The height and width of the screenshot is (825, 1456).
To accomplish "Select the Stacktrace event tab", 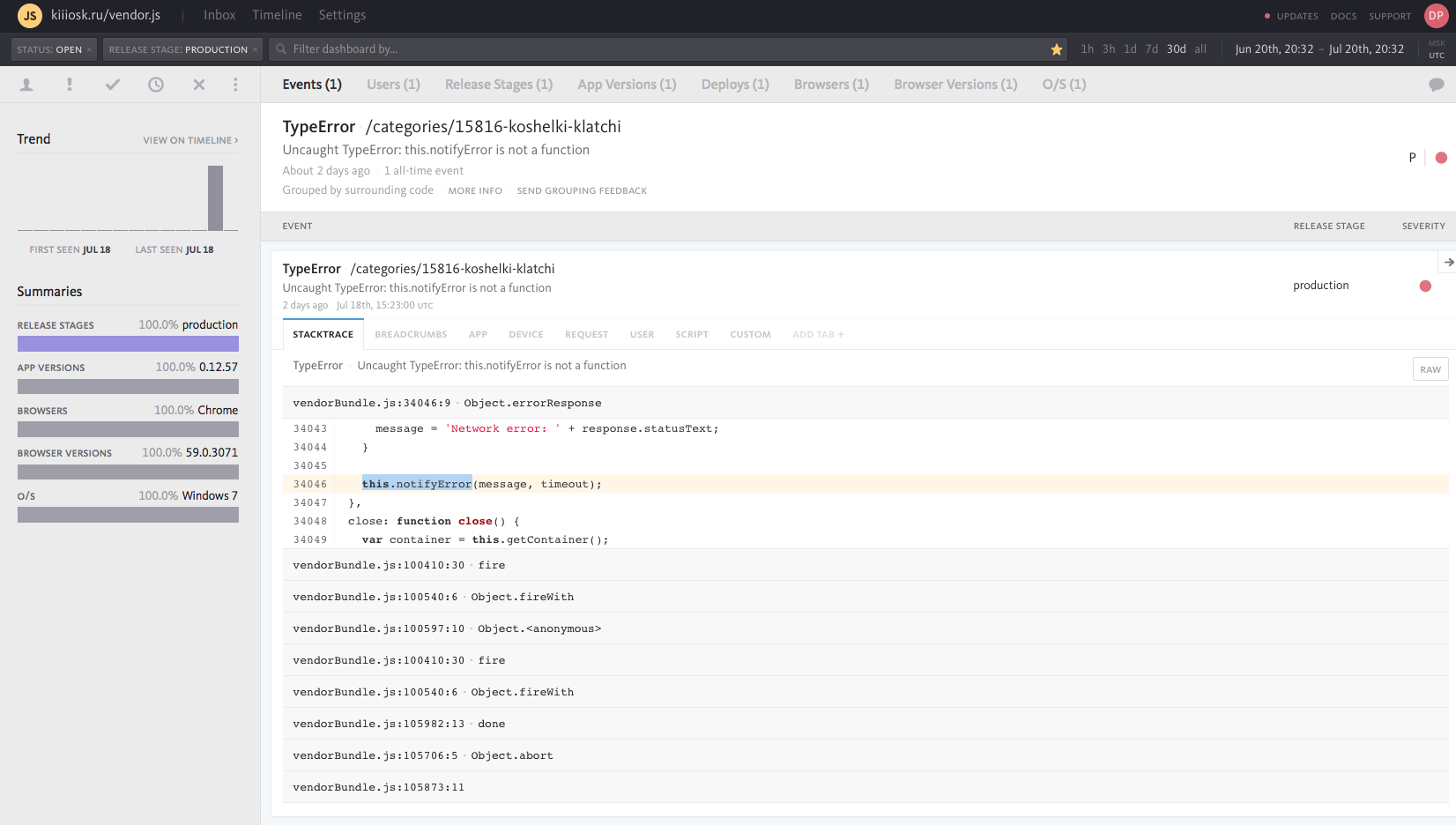I will 323,335.
